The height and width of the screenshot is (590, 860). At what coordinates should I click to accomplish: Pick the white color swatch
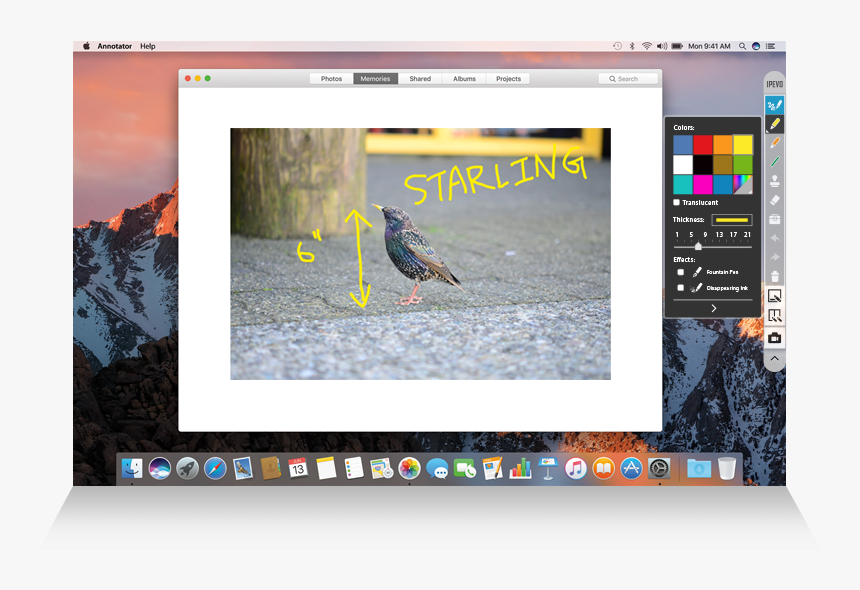(683, 164)
